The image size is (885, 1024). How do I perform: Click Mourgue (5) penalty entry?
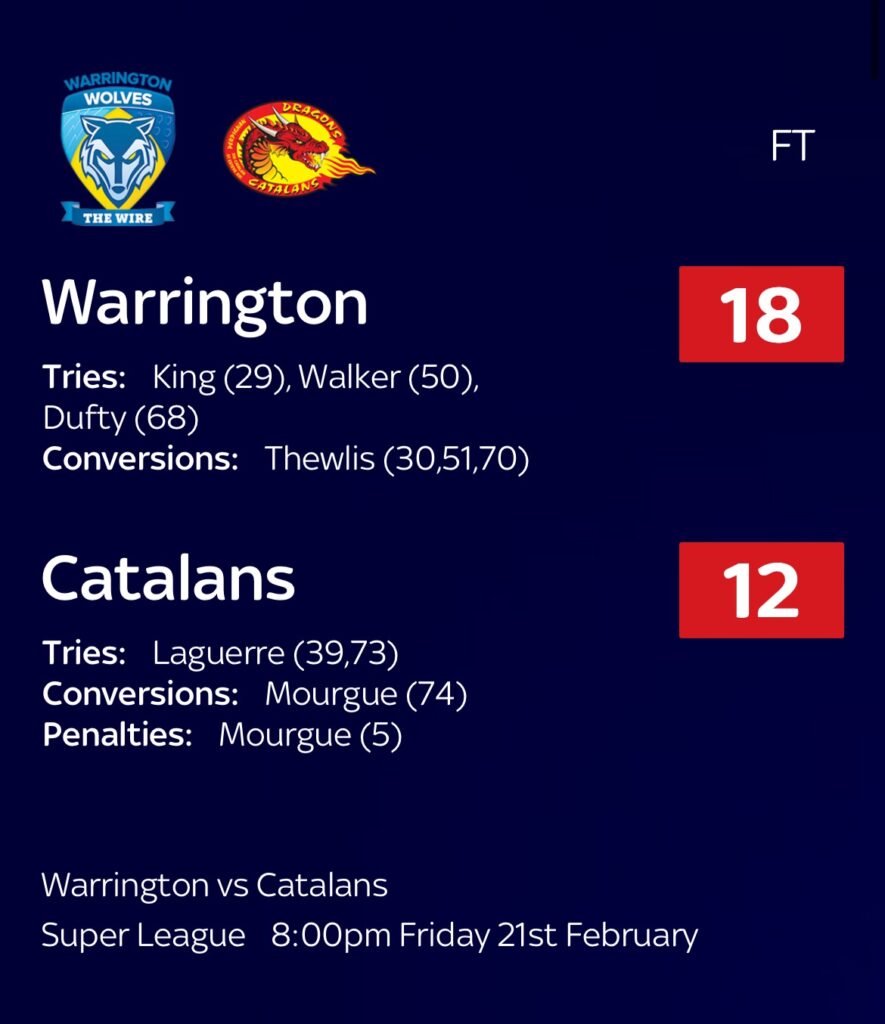pyautogui.click(x=310, y=735)
